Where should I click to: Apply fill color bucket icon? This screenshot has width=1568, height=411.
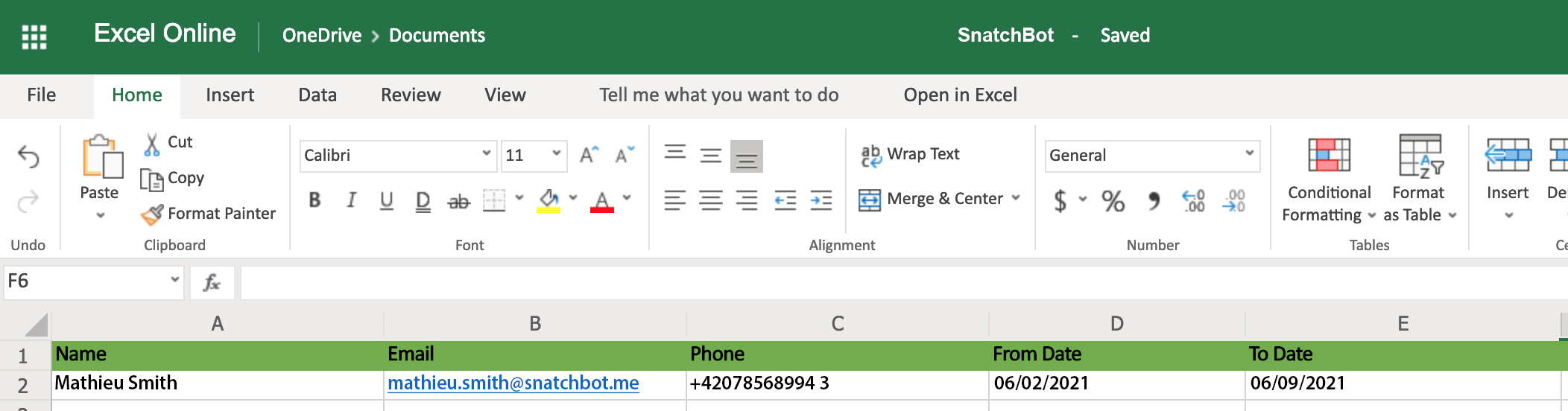[x=549, y=200]
